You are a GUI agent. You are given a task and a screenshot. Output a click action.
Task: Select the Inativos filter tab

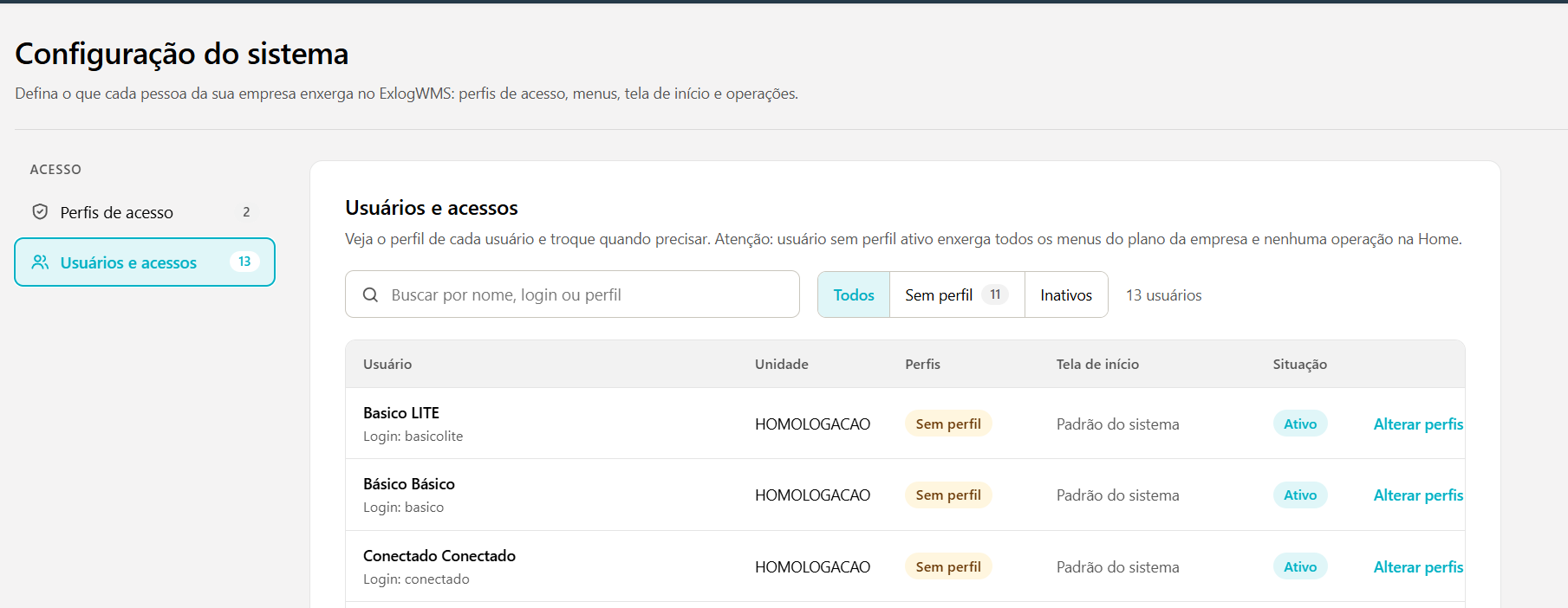pos(1066,294)
